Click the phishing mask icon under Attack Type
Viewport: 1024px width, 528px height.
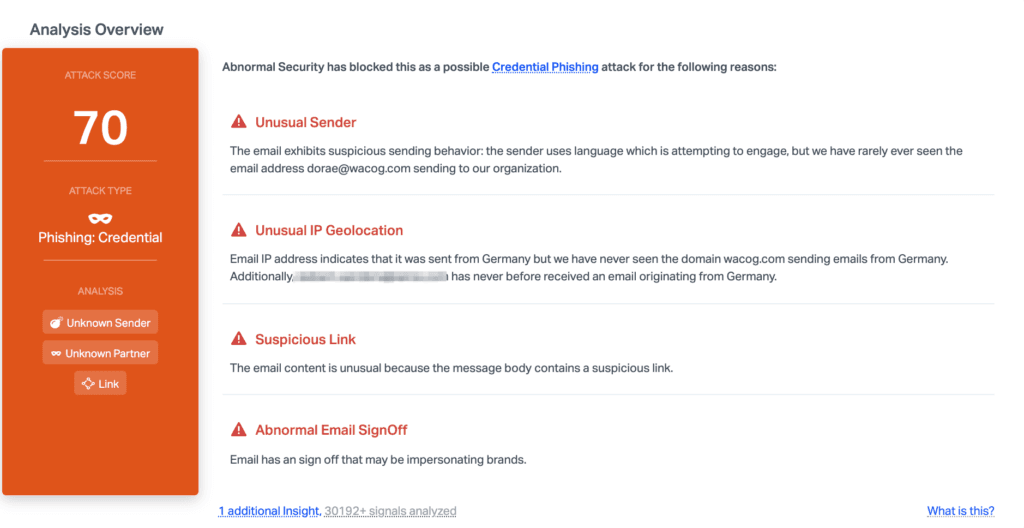click(x=100, y=218)
